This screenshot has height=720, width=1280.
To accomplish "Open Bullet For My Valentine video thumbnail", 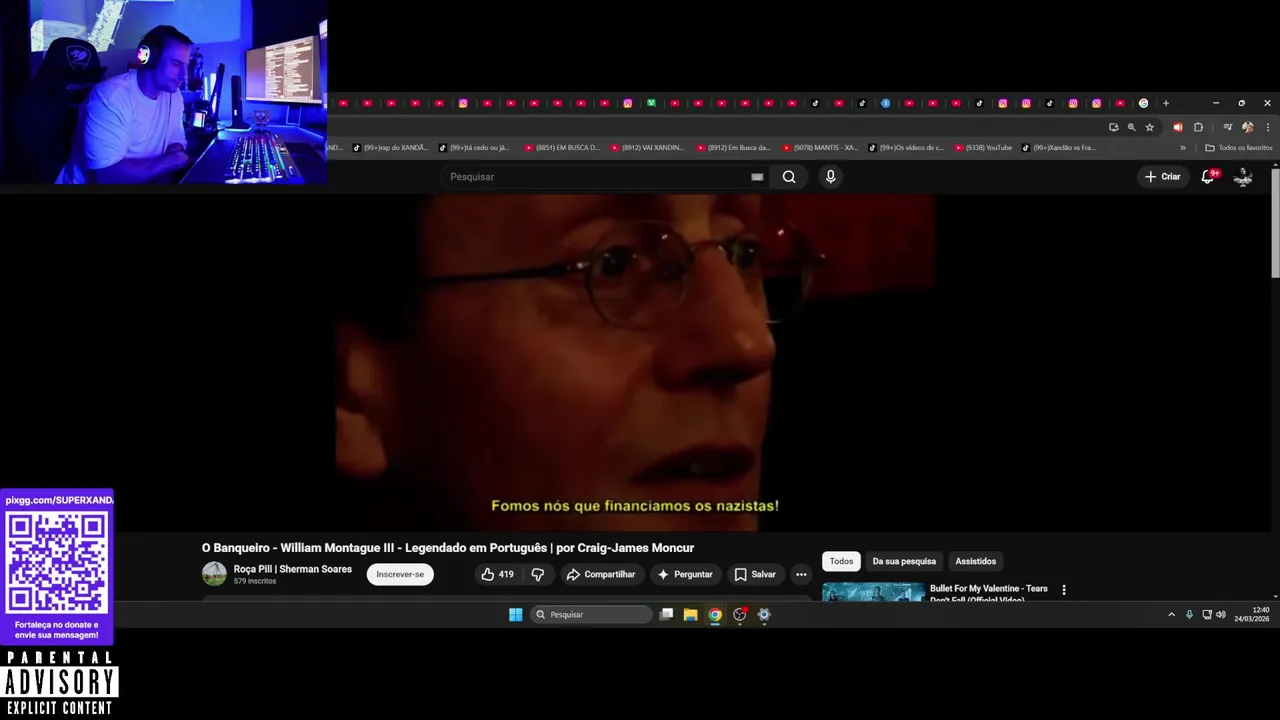I will point(873,593).
